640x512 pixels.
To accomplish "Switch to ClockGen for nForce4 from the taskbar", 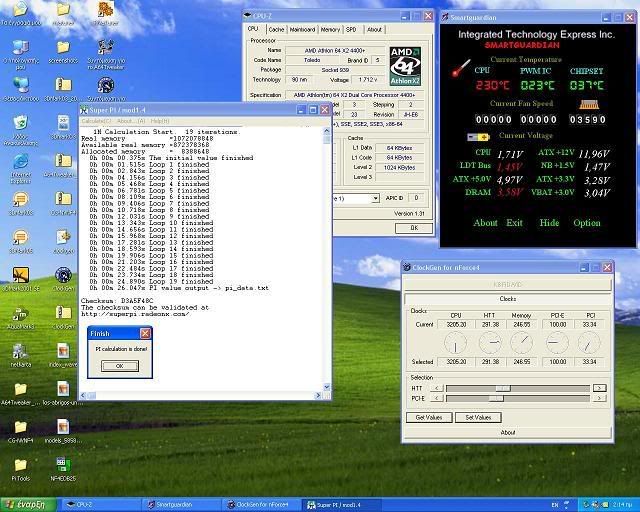I will (x=260, y=505).
